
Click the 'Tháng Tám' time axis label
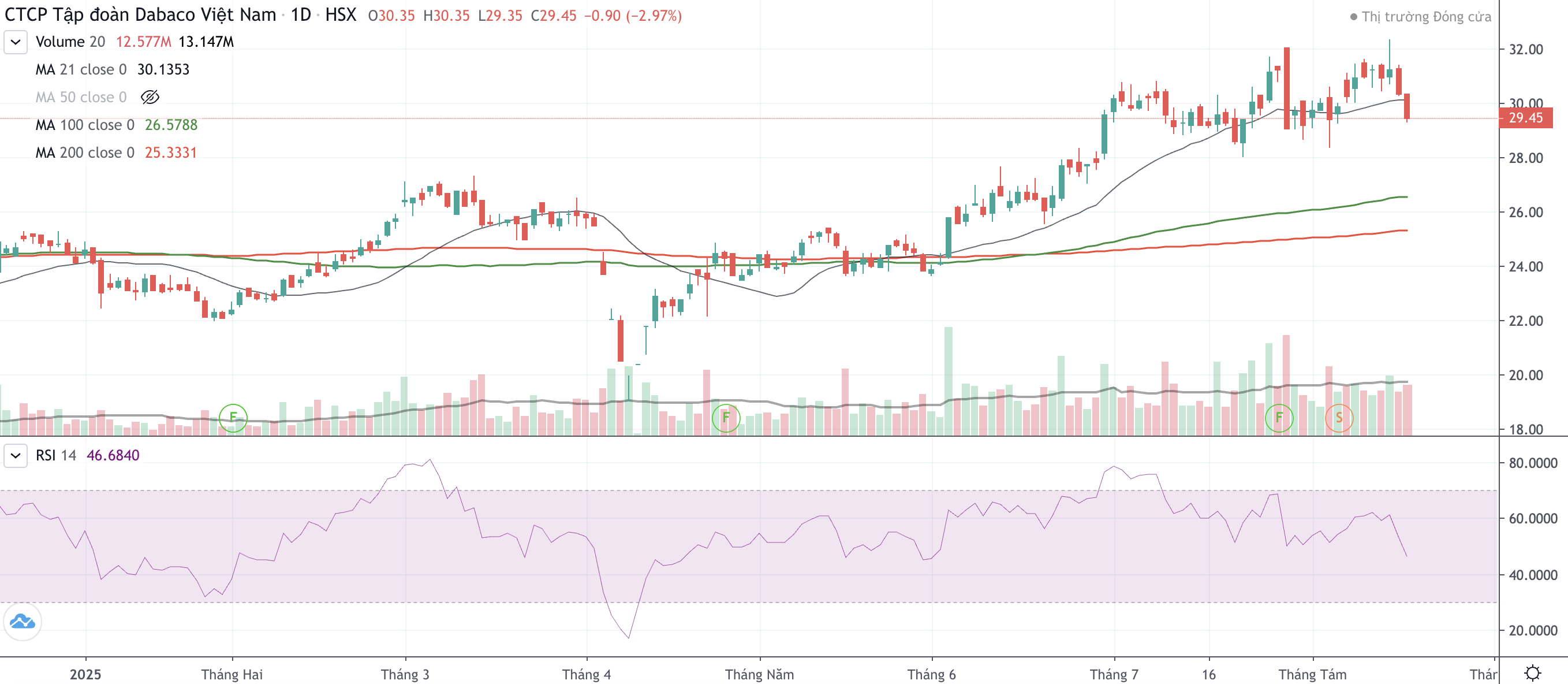pyautogui.click(x=1312, y=674)
